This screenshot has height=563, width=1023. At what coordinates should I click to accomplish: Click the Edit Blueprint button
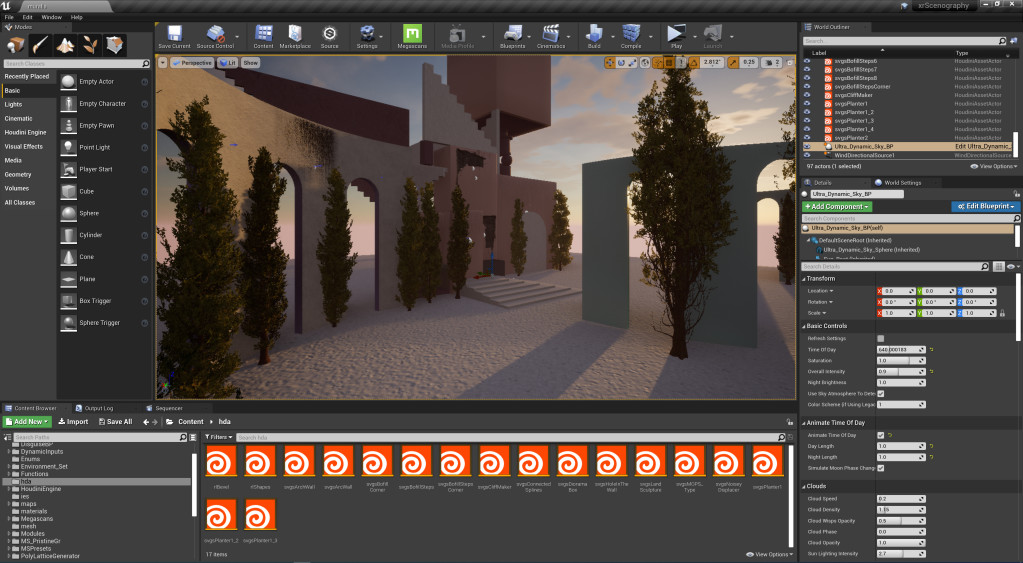tap(985, 206)
